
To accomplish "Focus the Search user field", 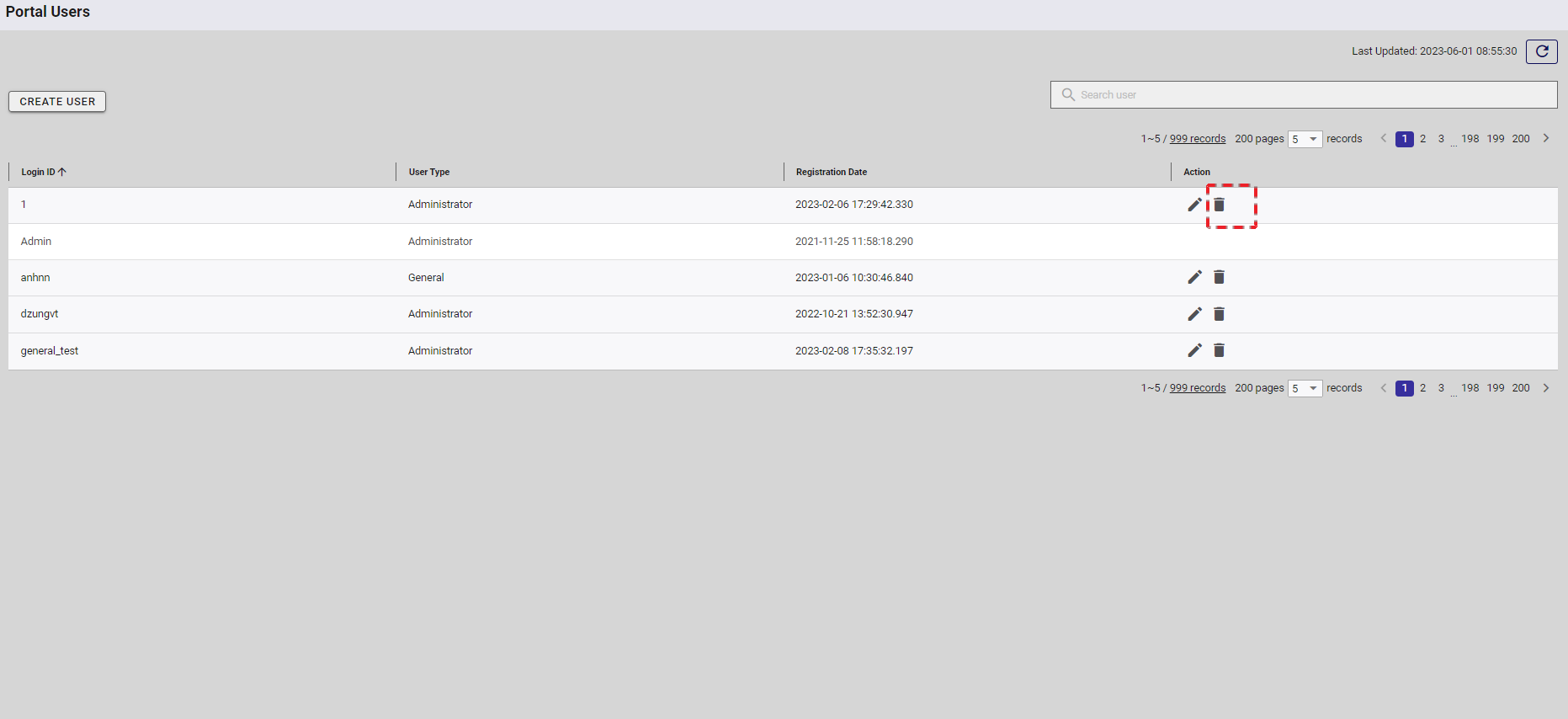I will coord(1305,95).
